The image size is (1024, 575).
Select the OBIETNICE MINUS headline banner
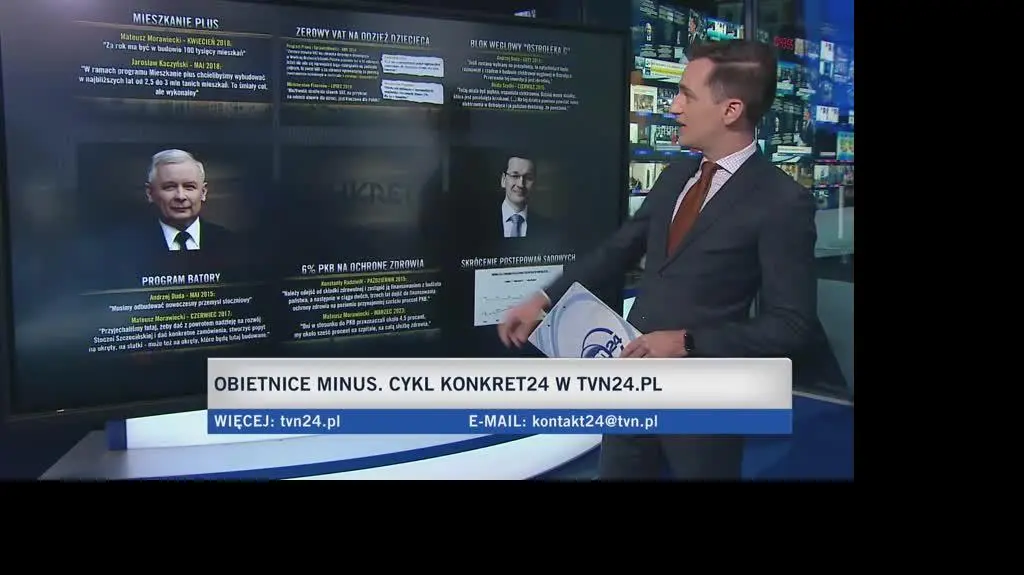tap(438, 384)
